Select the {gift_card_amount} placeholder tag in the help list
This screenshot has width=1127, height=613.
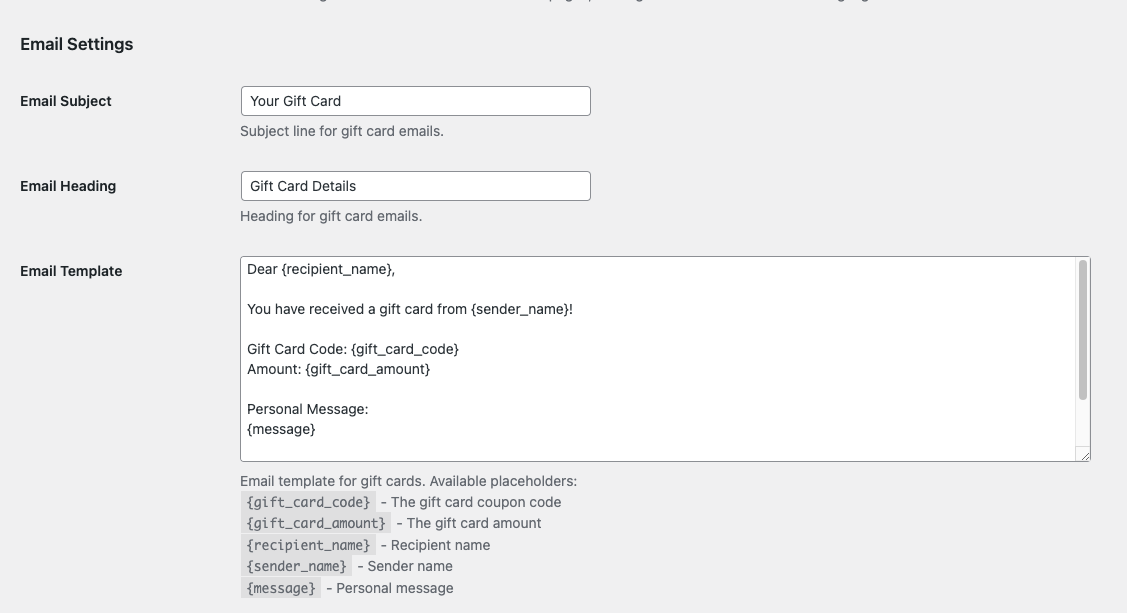pyautogui.click(x=315, y=523)
